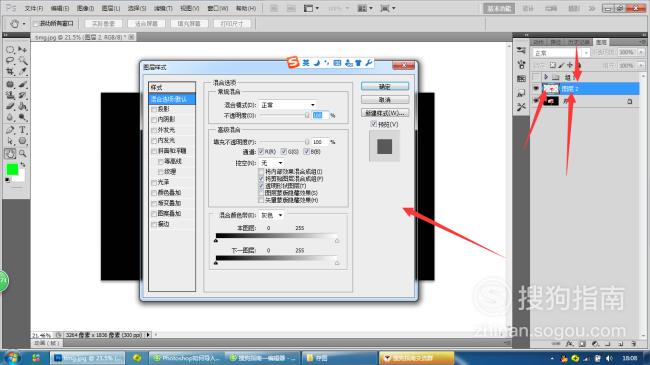Toggle the R channel checkbox
Screen dimensions: 650x365
261,152
